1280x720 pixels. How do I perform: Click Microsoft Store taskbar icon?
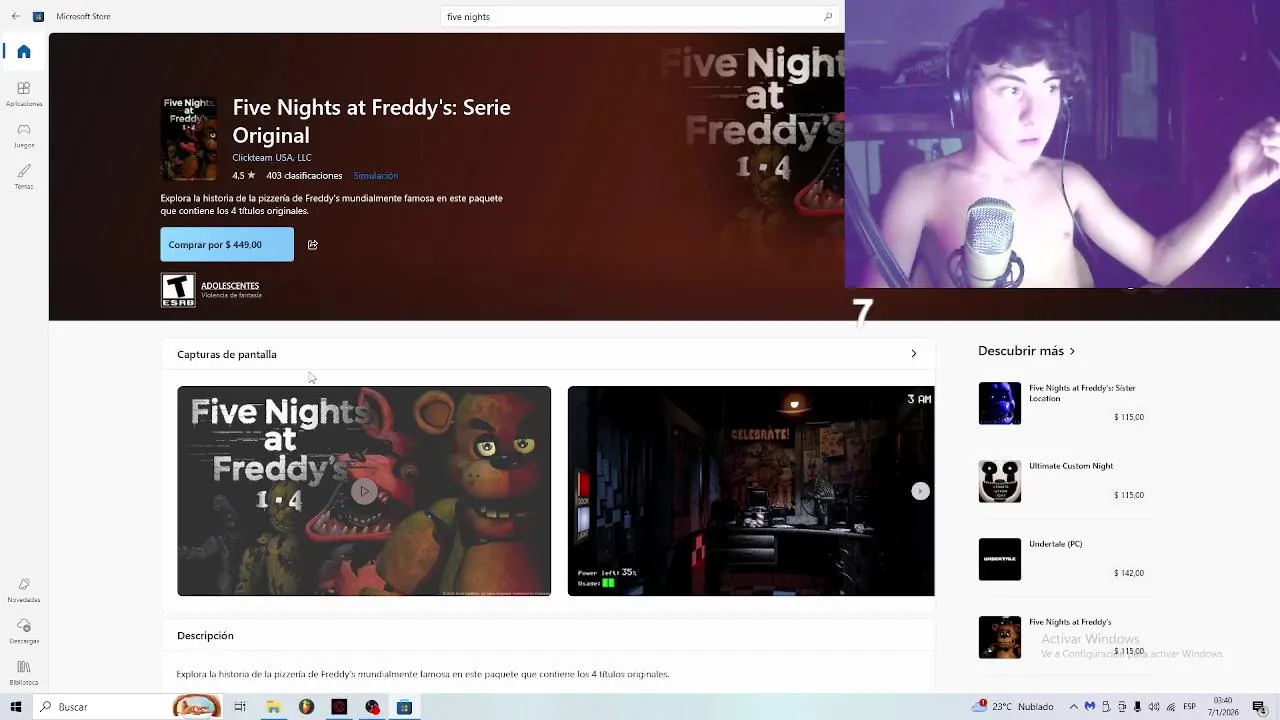pos(404,707)
